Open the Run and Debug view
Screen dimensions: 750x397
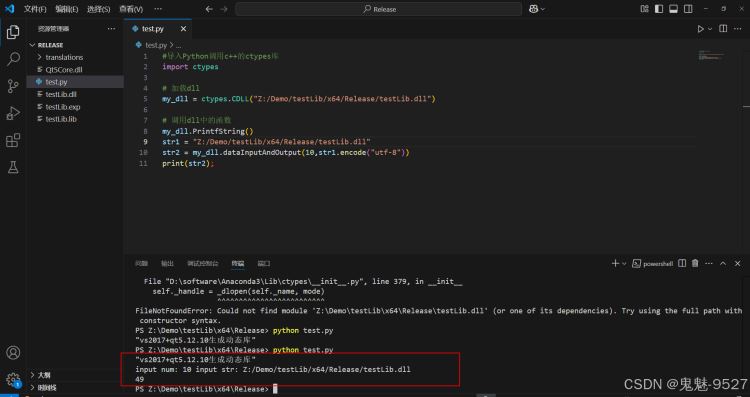pos(13,113)
